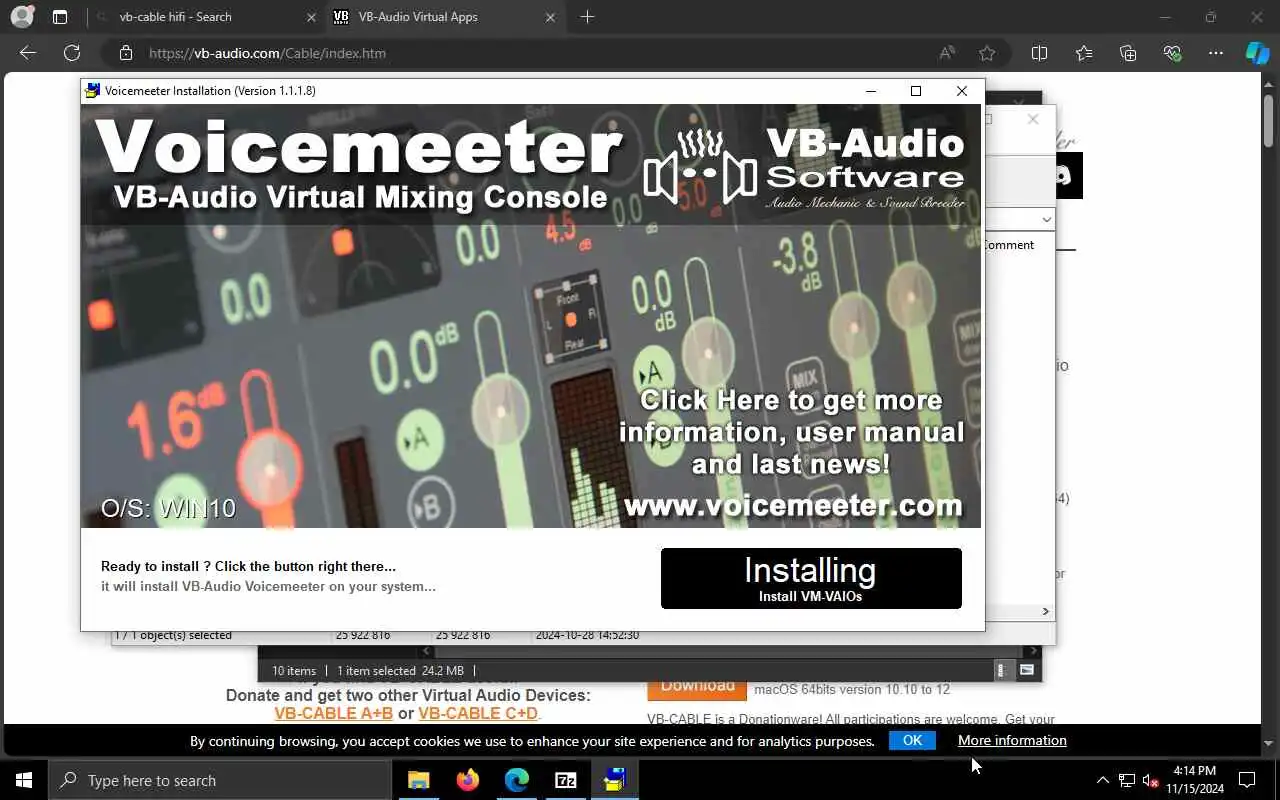Open Edge tab actions menu

point(60,17)
